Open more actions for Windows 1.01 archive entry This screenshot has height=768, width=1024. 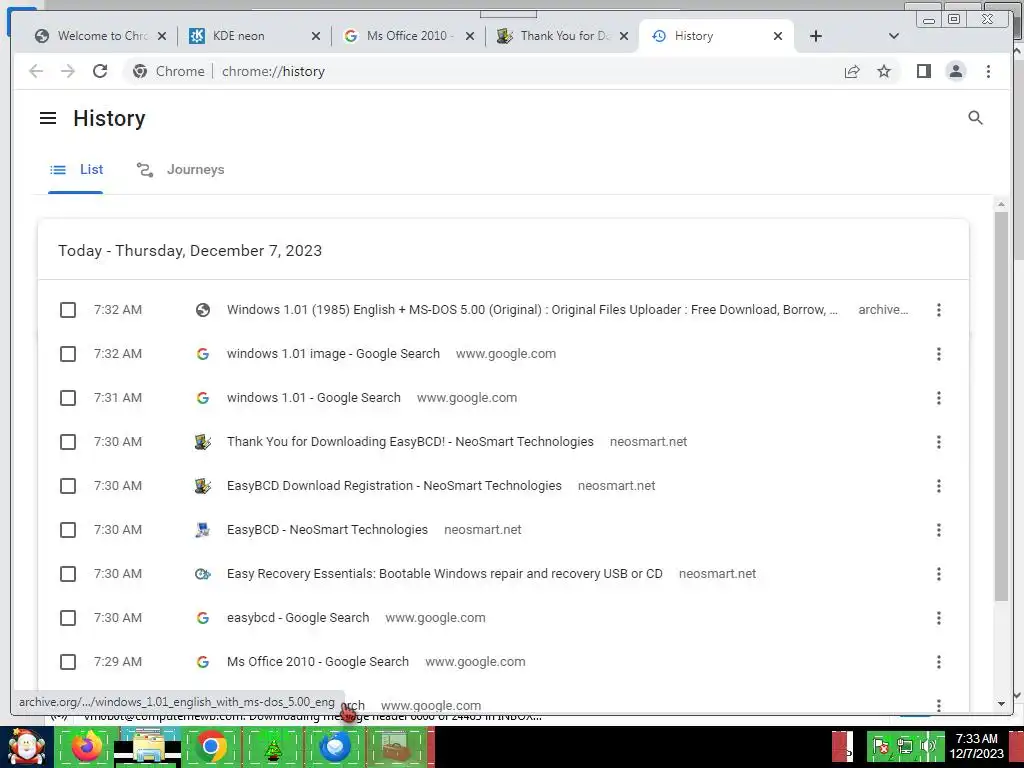(x=938, y=310)
